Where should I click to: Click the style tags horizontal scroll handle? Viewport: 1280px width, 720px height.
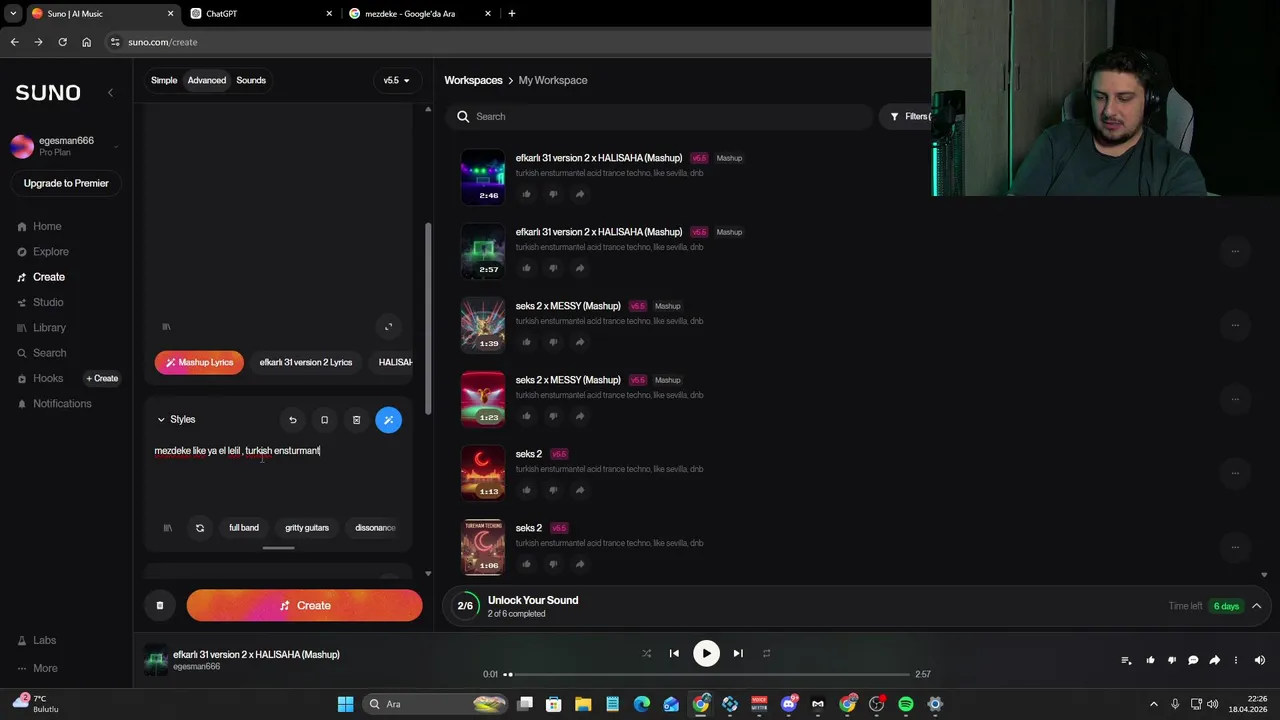pyautogui.click(x=278, y=548)
